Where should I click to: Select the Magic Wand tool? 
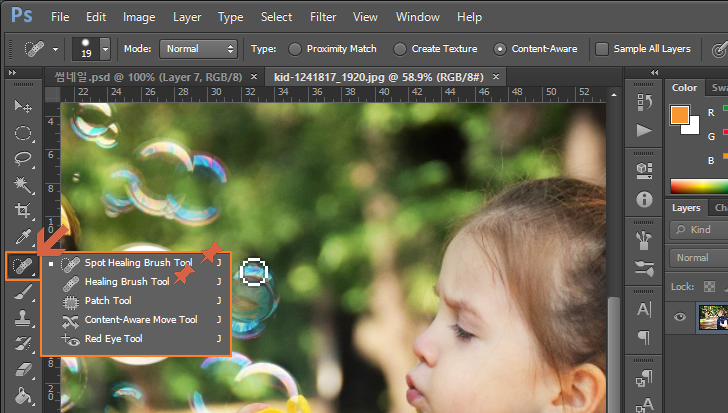(23, 185)
